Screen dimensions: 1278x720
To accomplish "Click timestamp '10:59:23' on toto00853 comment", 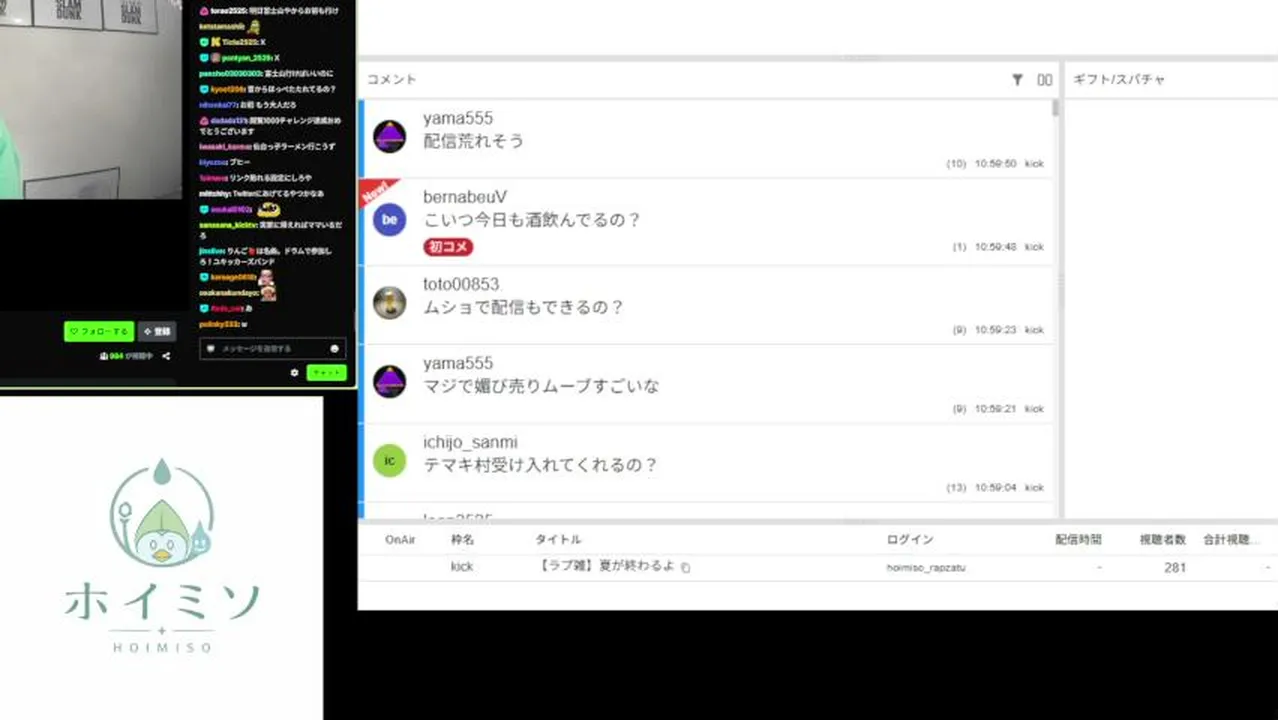I will point(996,330).
